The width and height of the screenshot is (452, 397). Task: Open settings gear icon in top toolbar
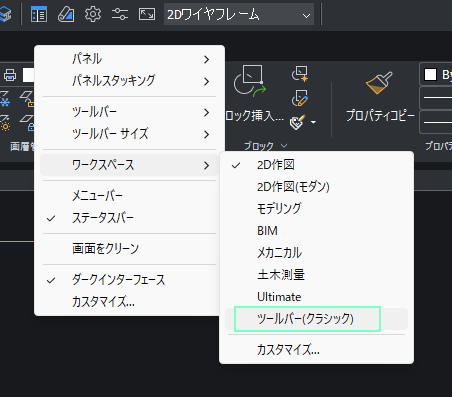pos(93,14)
